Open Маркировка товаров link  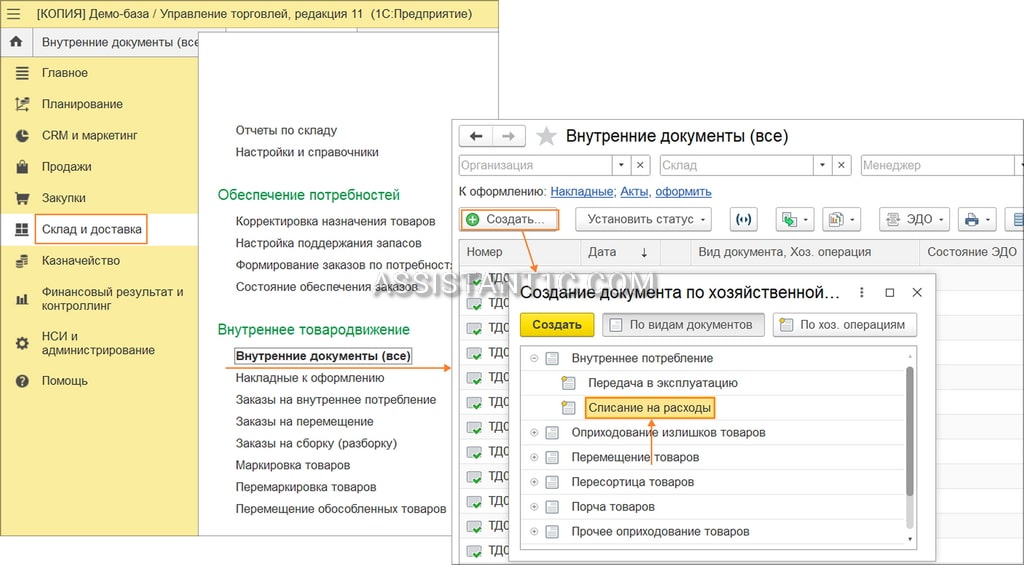(x=293, y=465)
